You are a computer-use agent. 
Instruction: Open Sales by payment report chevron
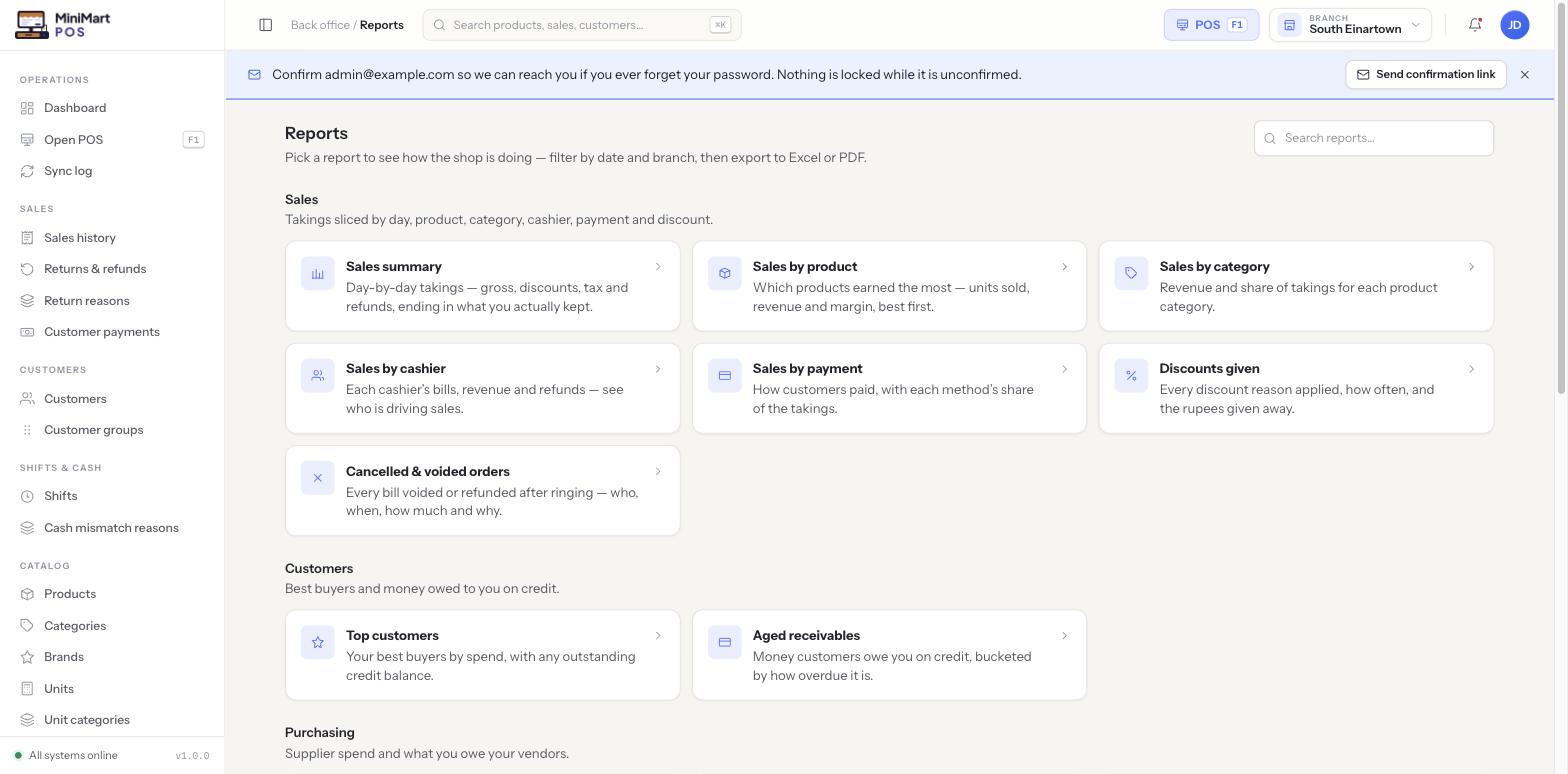[x=1064, y=369]
